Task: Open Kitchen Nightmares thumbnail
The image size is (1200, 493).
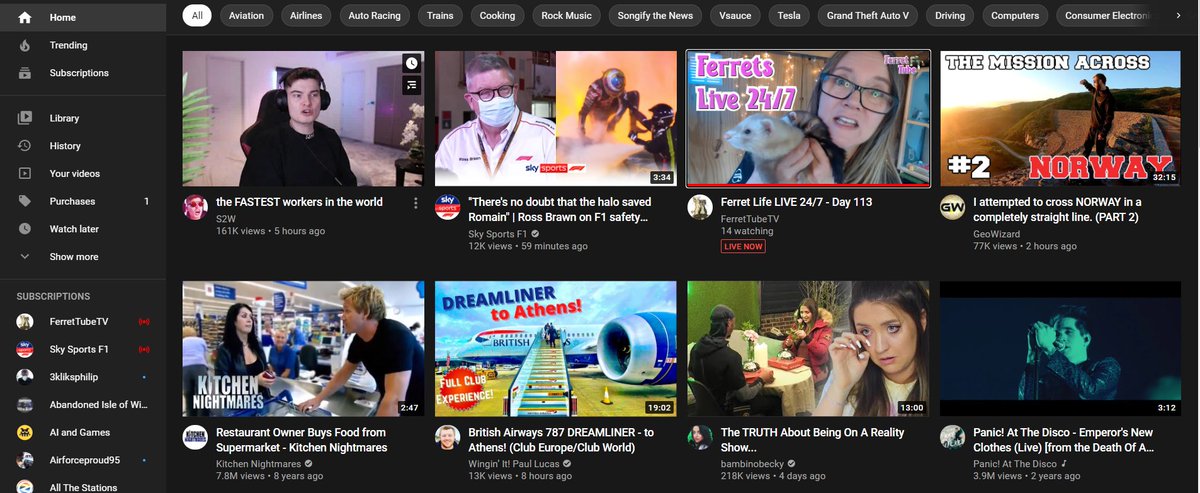Action: pos(303,349)
